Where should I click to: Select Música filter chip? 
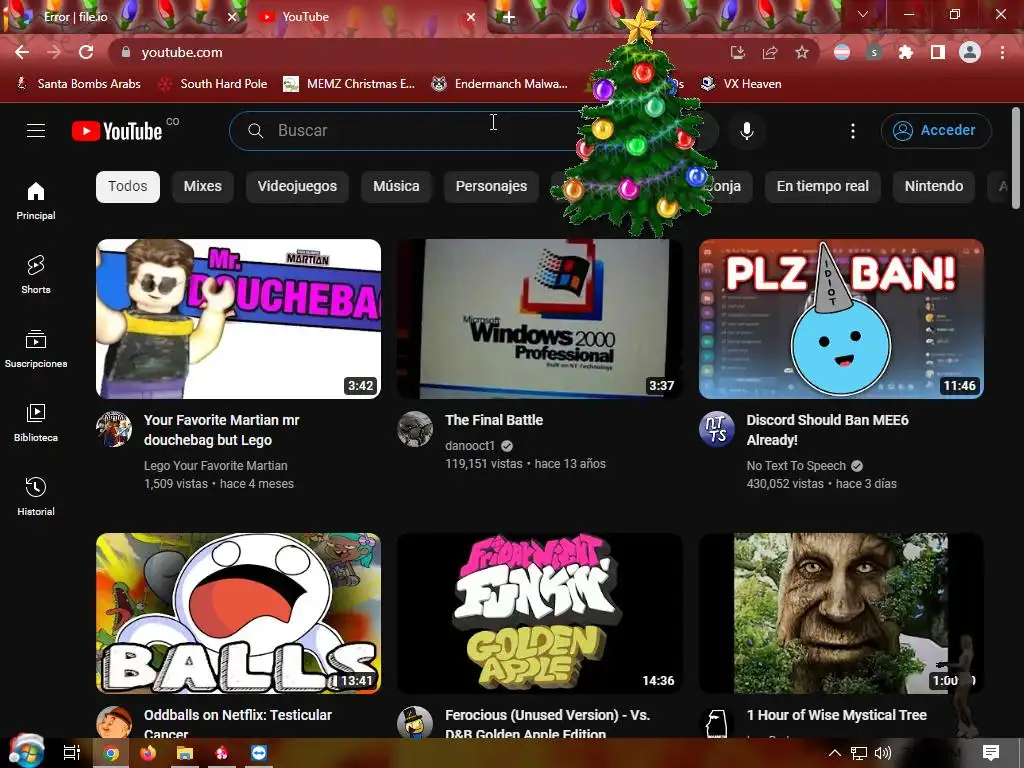pyautogui.click(x=396, y=187)
